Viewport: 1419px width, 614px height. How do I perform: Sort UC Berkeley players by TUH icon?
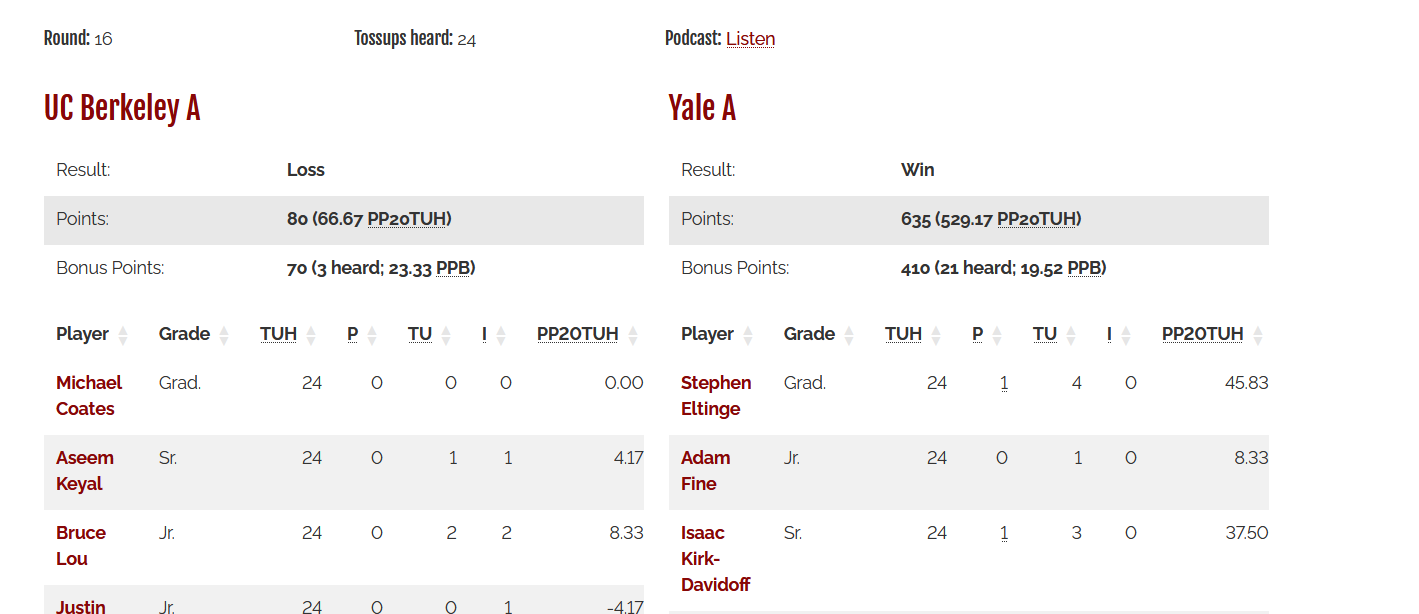[x=311, y=335]
